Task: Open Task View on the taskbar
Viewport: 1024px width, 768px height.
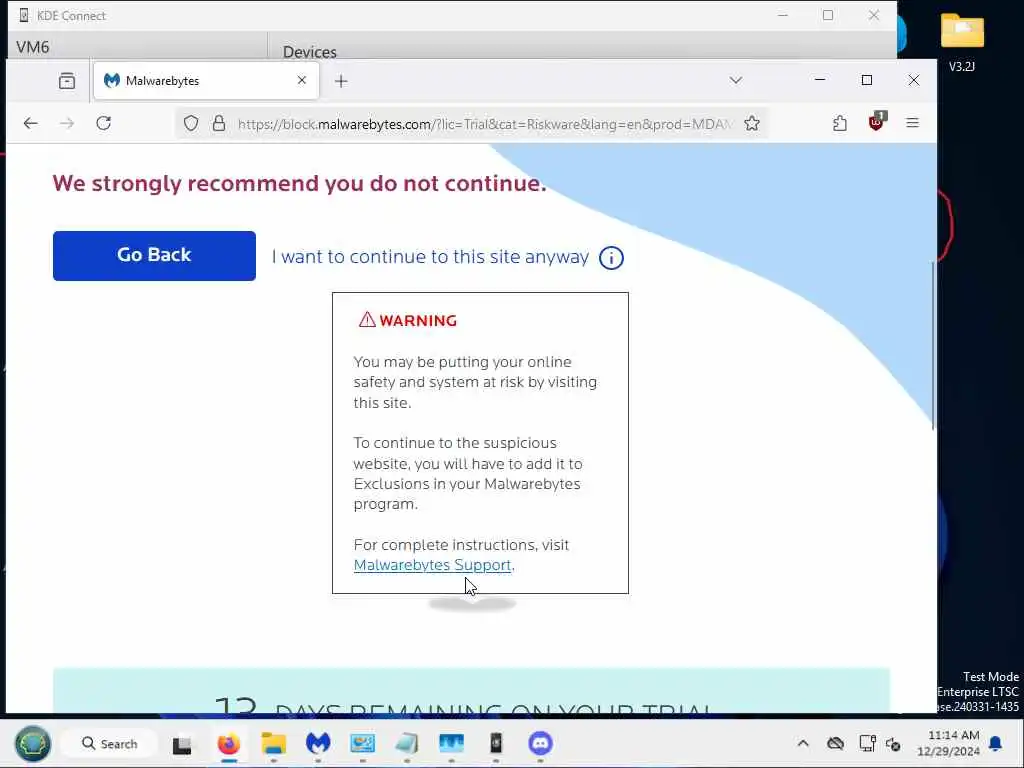Action: (182, 744)
